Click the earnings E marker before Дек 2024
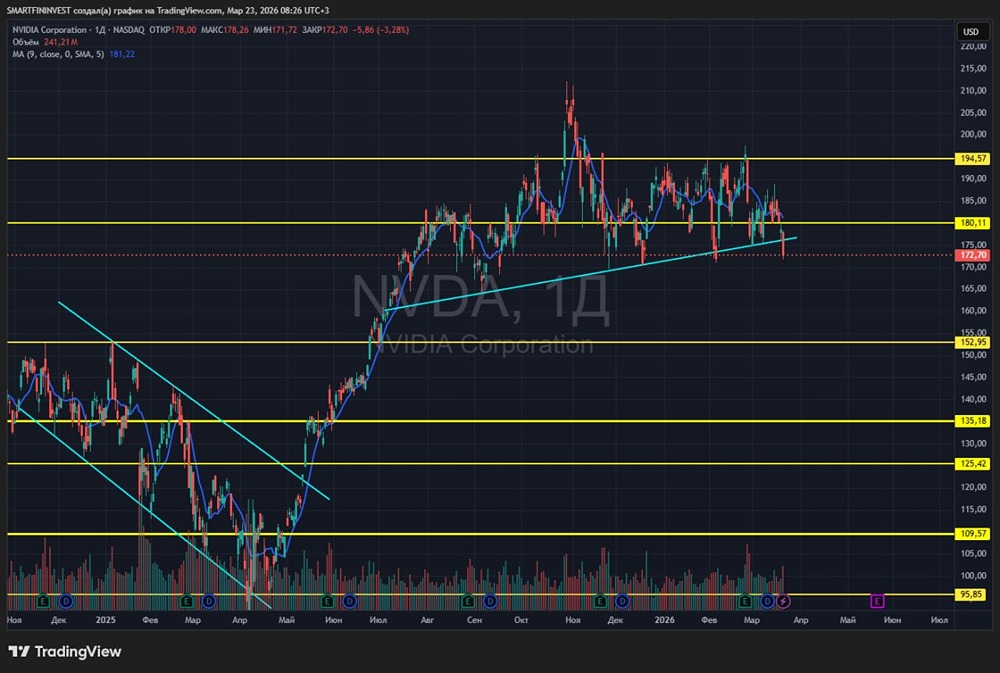 (43, 601)
